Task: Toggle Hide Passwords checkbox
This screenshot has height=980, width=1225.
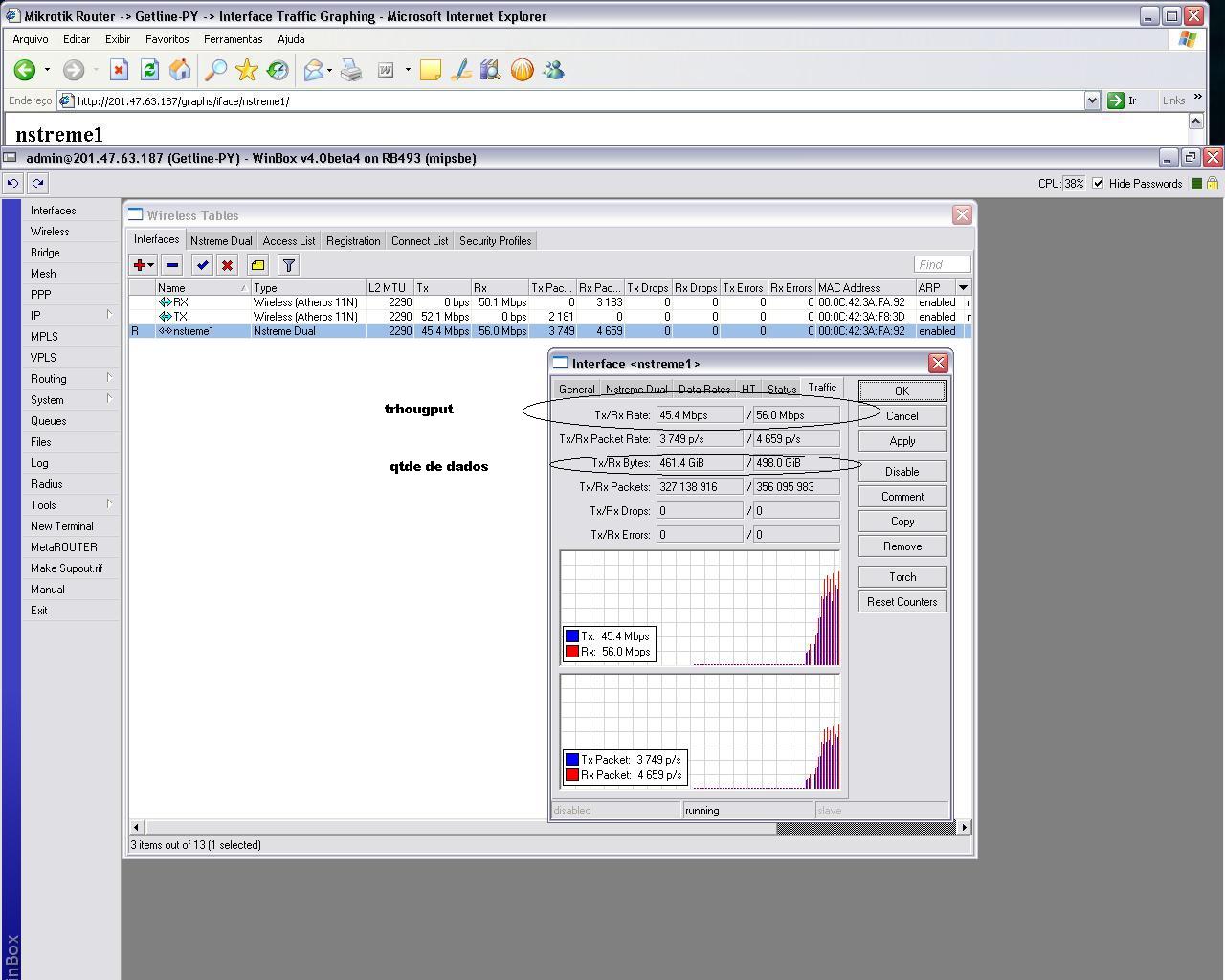Action: click(1098, 184)
